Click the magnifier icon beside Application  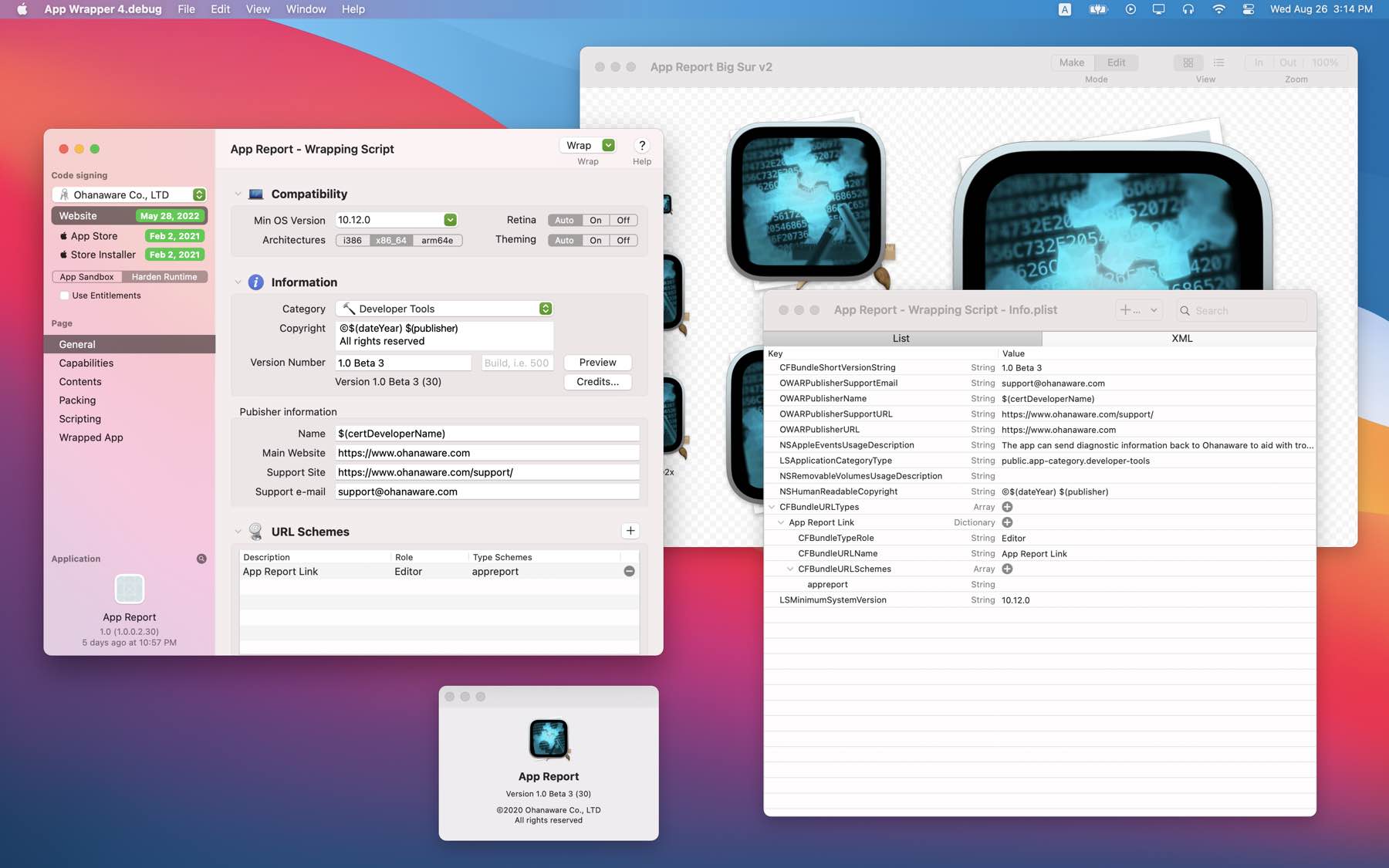click(201, 559)
